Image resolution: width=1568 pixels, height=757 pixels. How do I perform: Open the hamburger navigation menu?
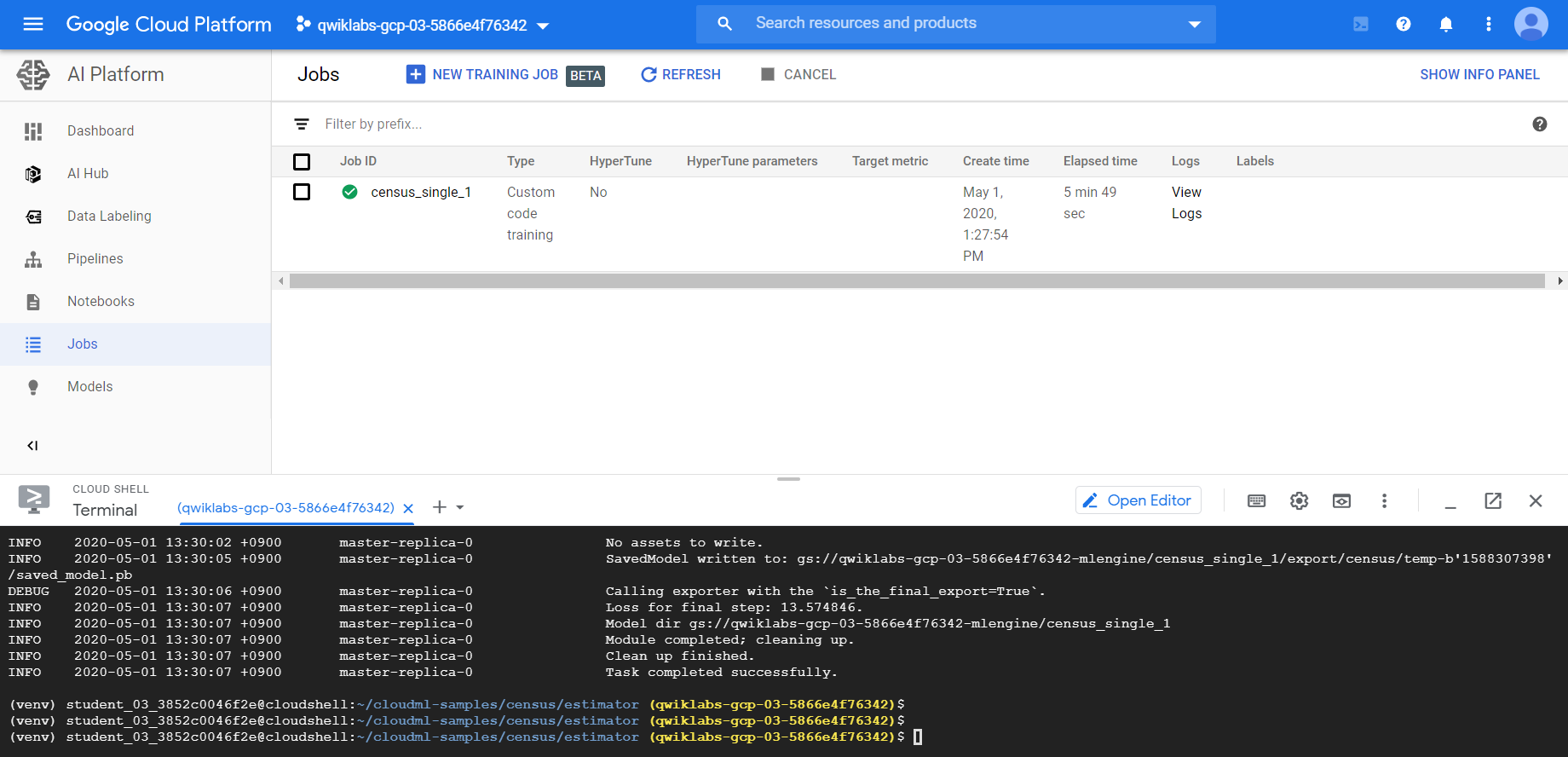pyautogui.click(x=33, y=24)
